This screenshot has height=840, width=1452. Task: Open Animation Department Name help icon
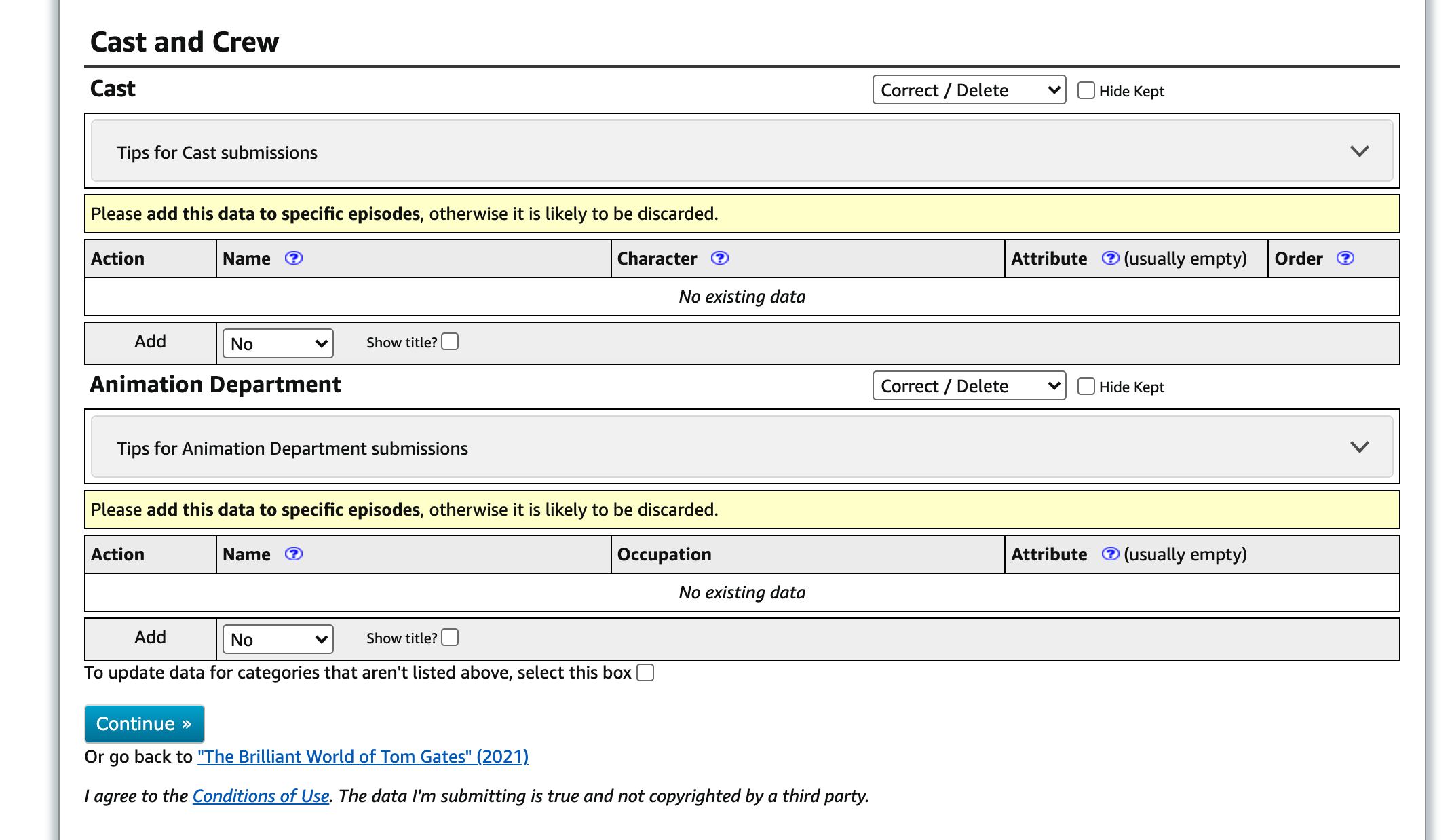click(293, 554)
